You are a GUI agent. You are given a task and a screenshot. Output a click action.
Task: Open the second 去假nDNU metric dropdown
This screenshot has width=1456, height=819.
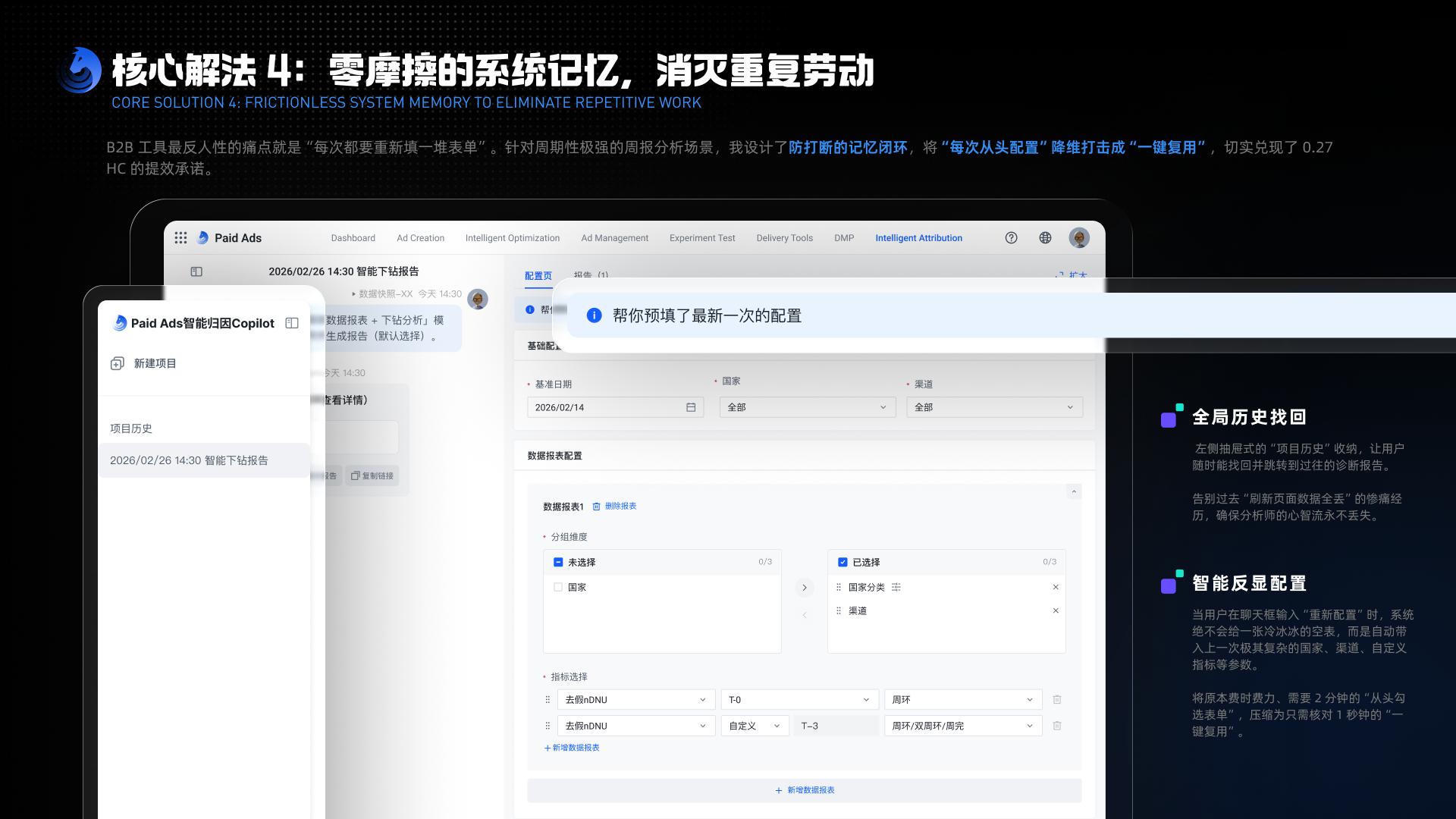pyautogui.click(x=636, y=726)
